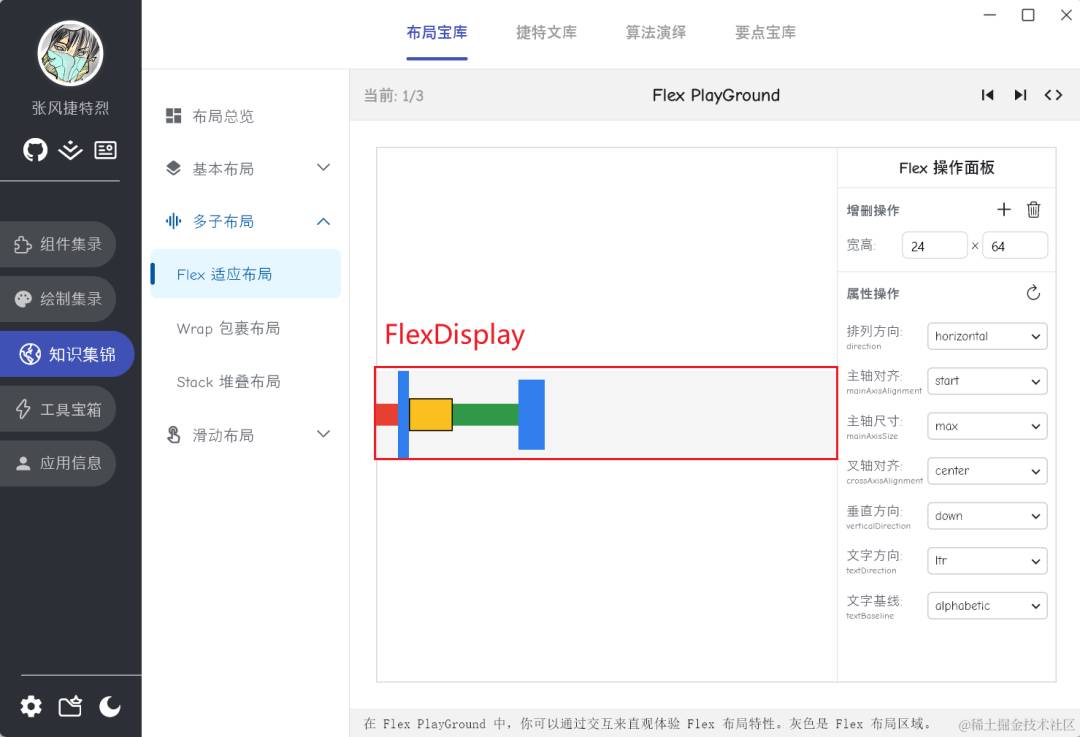Open the crossAxisAlignment center dropdown
The width and height of the screenshot is (1080, 737).
pos(987,471)
